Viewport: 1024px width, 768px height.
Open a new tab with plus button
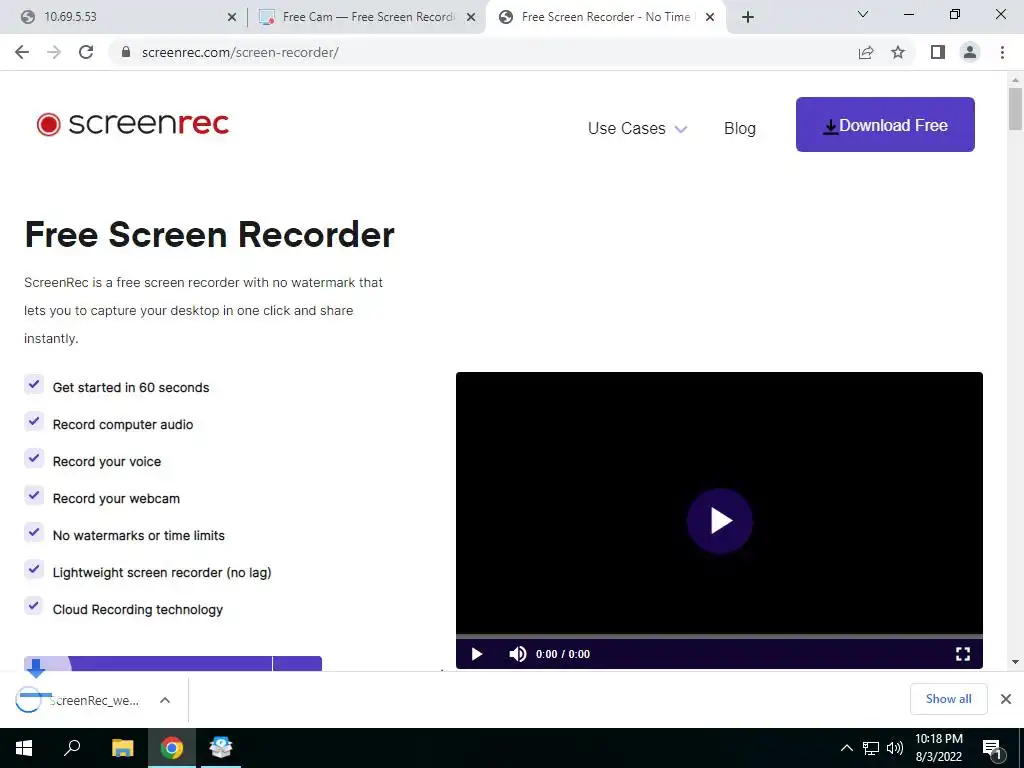[x=748, y=18]
